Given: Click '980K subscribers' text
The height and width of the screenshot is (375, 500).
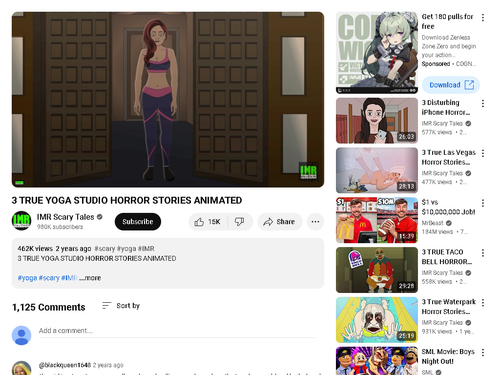Looking at the screenshot, I should tap(60, 227).
